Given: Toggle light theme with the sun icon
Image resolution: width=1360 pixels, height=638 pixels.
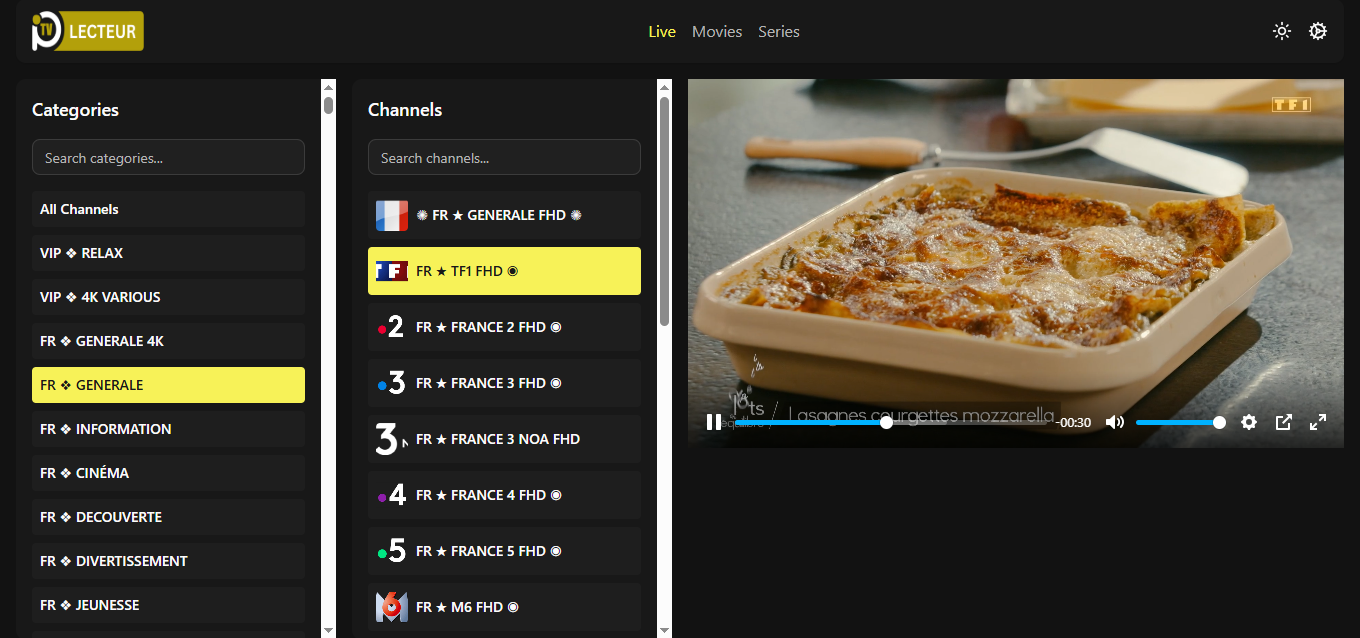Looking at the screenshot, I should [1281, 31].
